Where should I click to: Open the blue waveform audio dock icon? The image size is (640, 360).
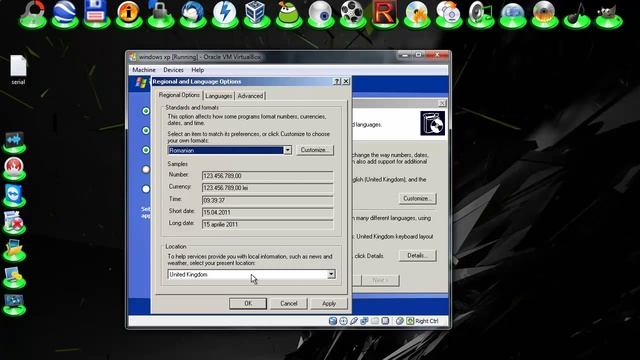(x=14, y=142)
